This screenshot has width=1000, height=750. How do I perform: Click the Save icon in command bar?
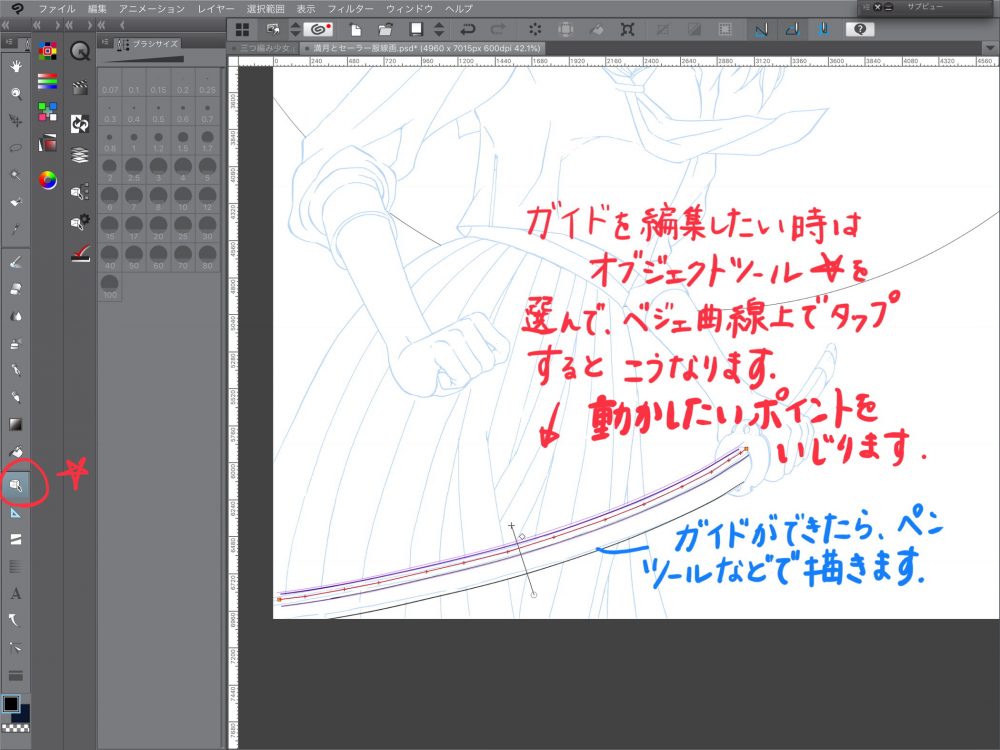point(416,29)
